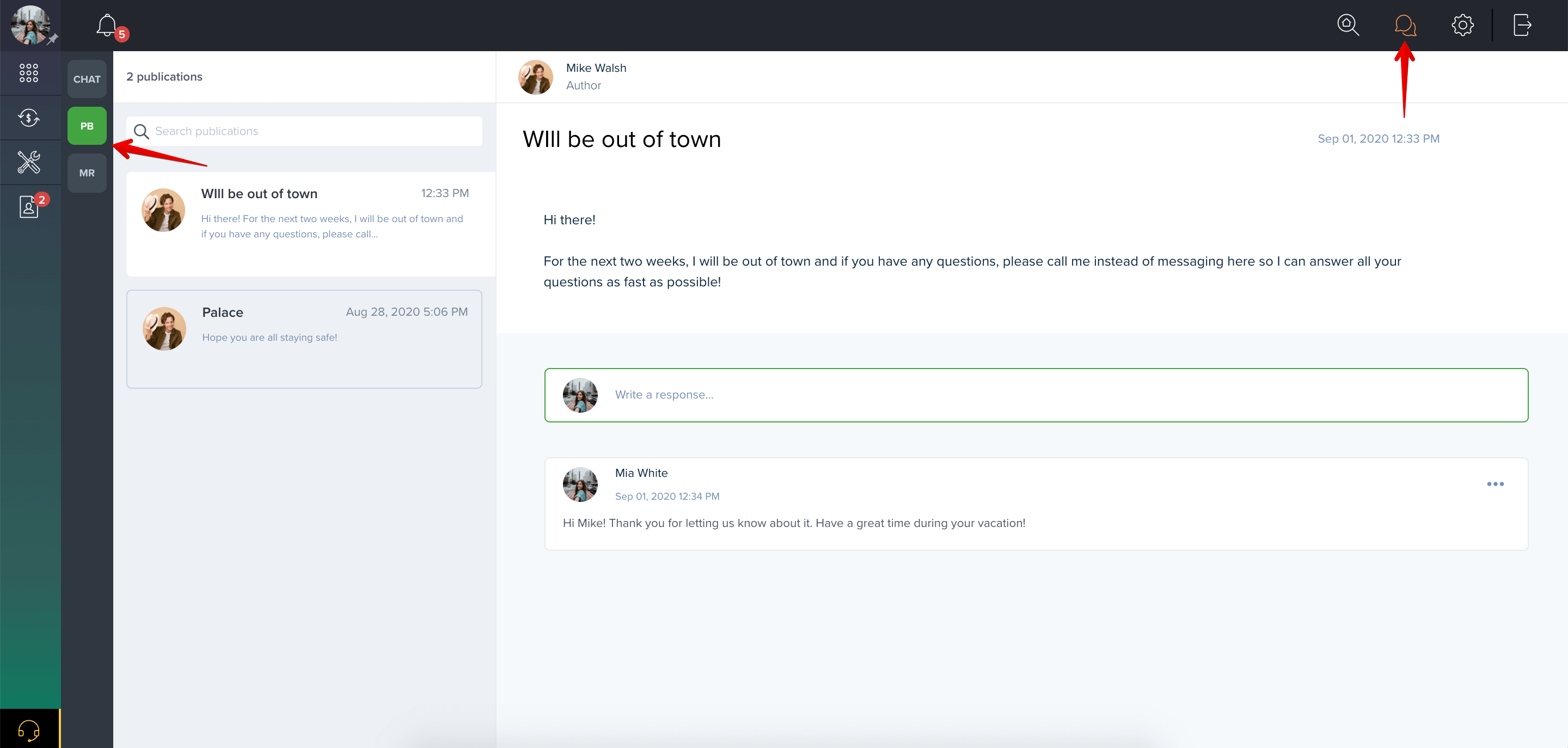Click Mike Walsh's avatar on the Palace card
The image size is (1568, 748).
[x=164, y=329]
